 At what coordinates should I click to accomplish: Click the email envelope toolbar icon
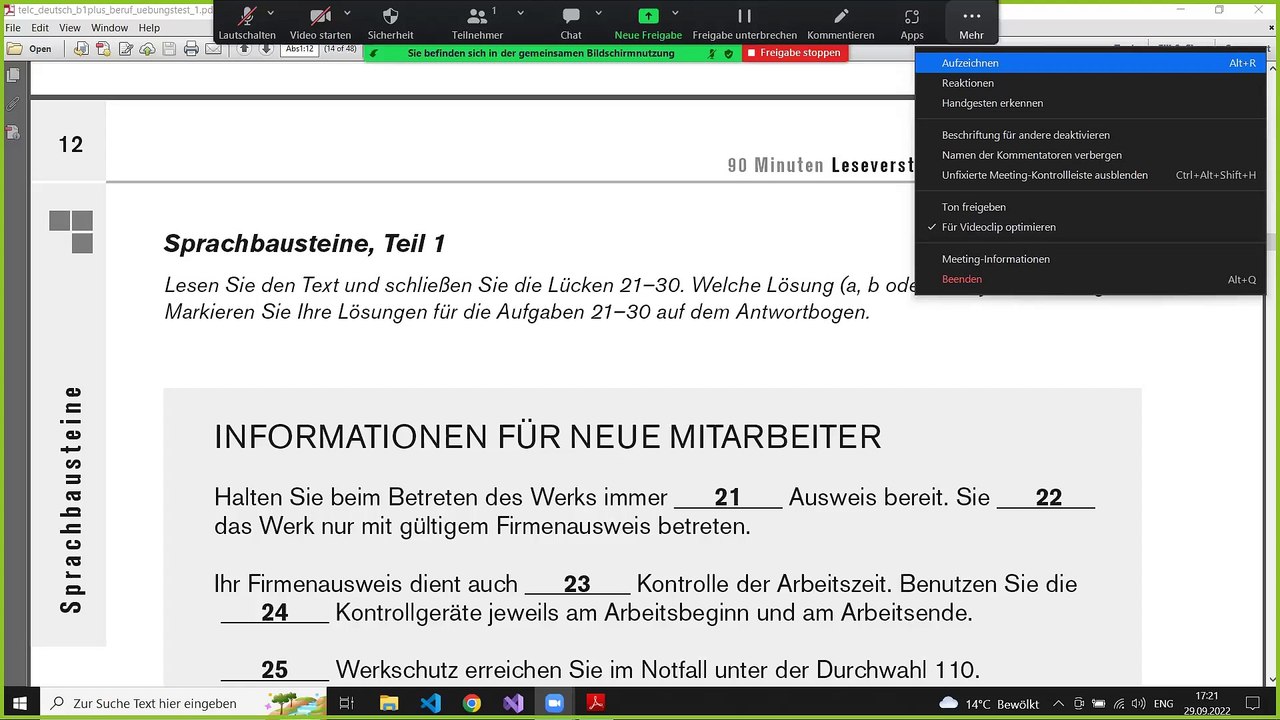click(x=213, y=49)
